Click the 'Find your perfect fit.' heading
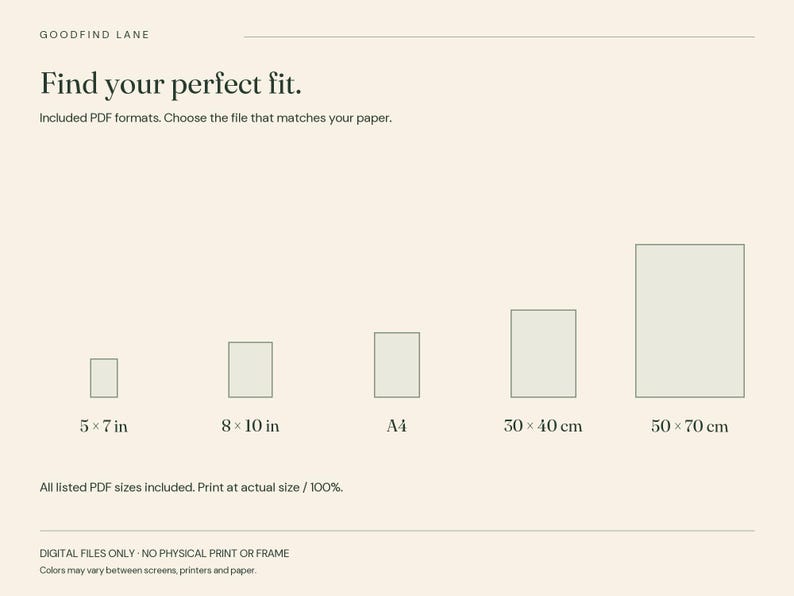794x596 pixels. pyautogui.click(x=171, y=84)
